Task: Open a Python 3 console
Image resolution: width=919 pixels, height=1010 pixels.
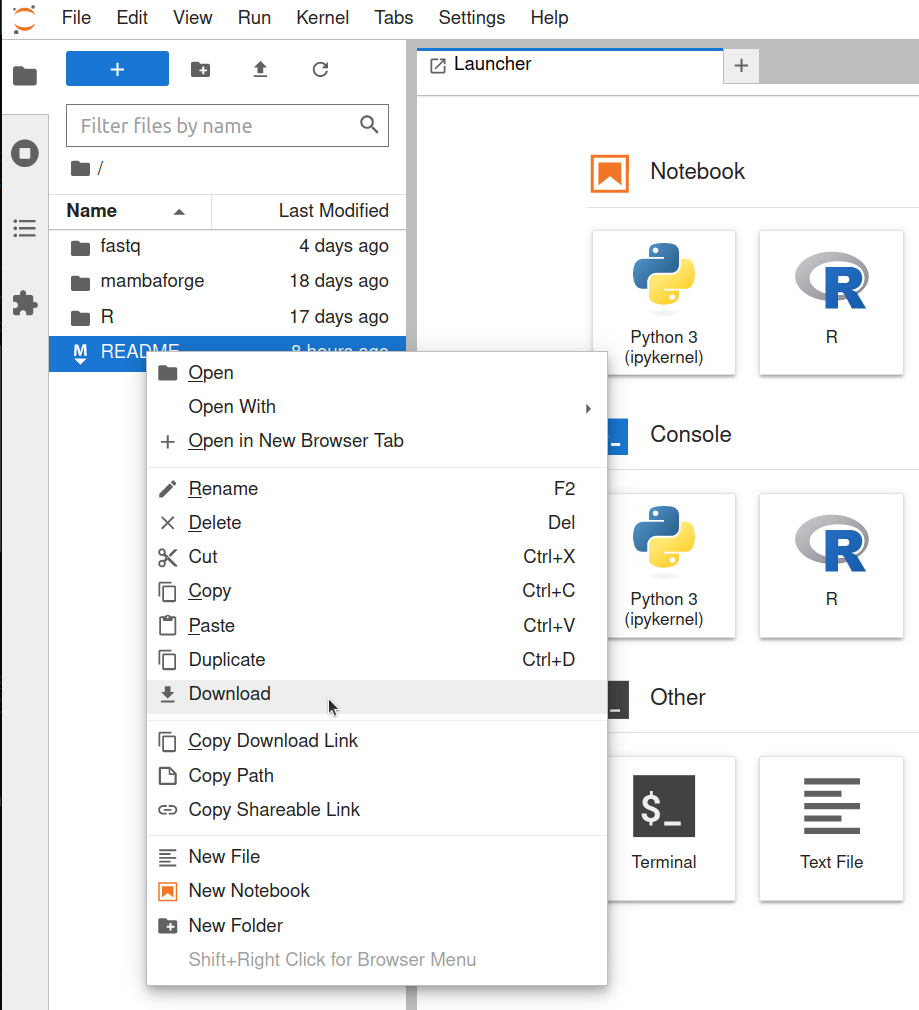Action: click(x=663, y=565)
